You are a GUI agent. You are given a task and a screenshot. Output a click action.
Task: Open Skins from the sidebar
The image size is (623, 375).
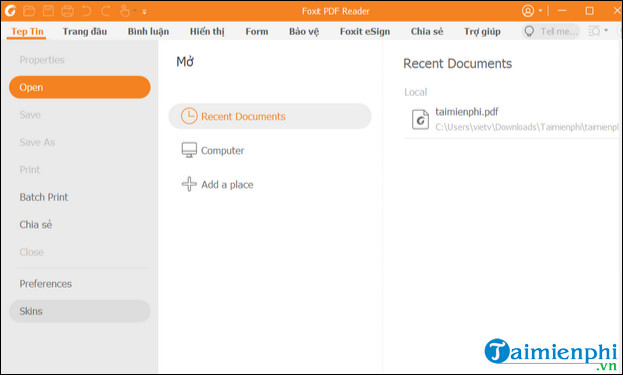(79, 311)
